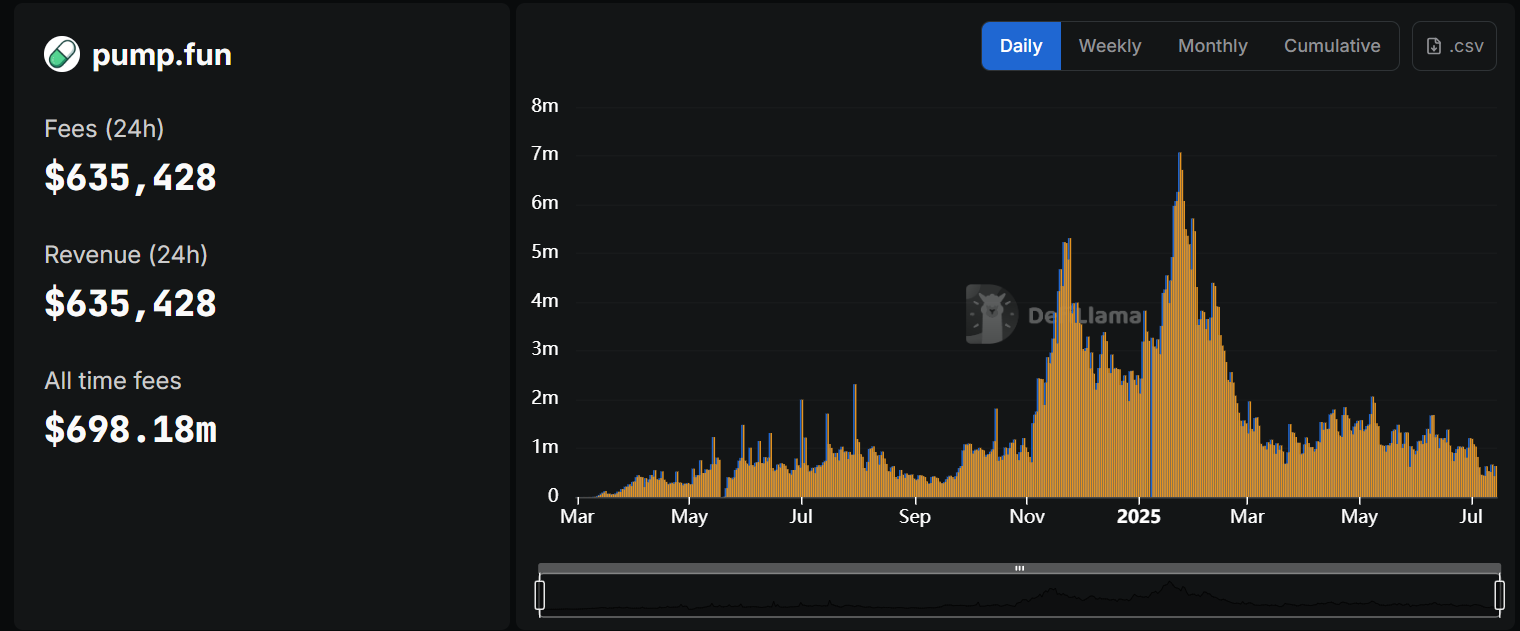Click the Fees (24h) label
The height and width of the screenshot is (631, 1520).
coord(104,129)
